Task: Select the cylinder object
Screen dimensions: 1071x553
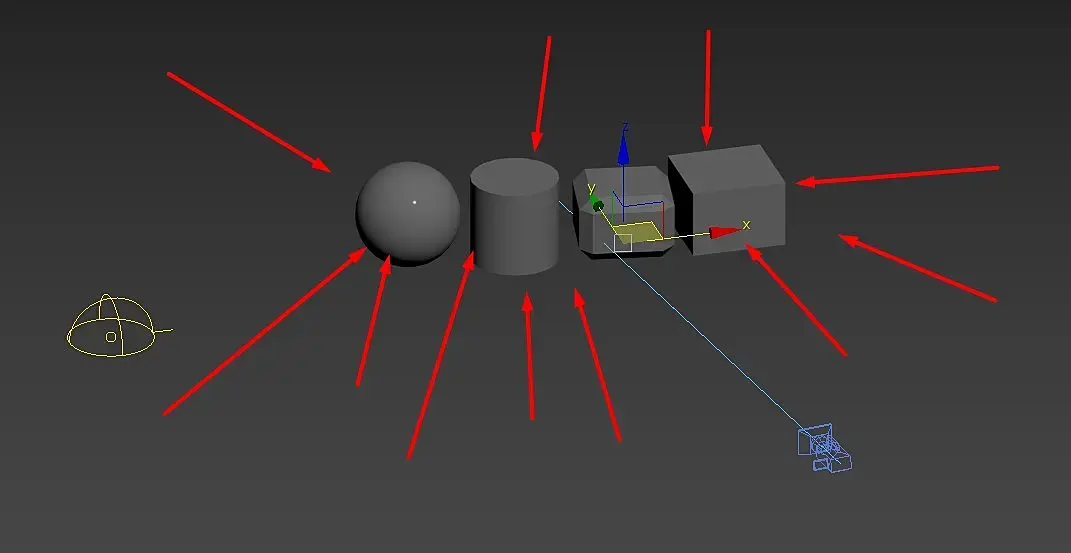Action: [514, 216]
